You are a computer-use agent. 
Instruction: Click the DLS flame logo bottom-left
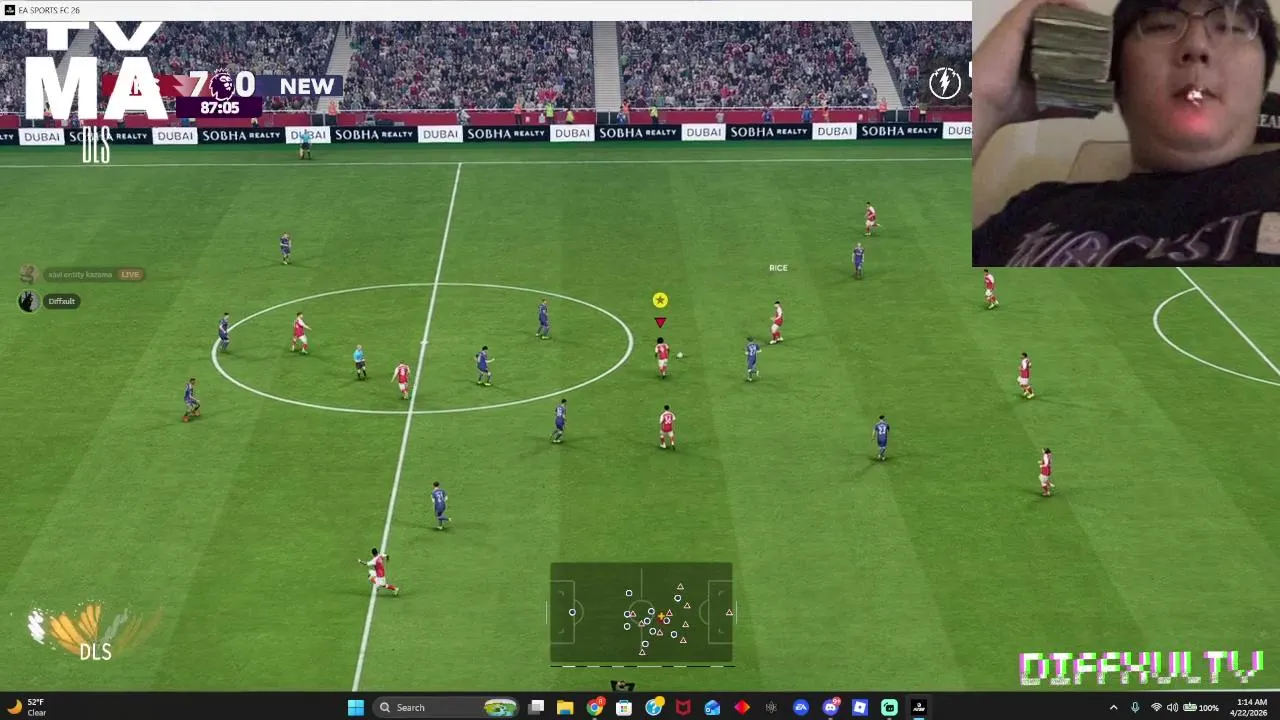[92, 631]
